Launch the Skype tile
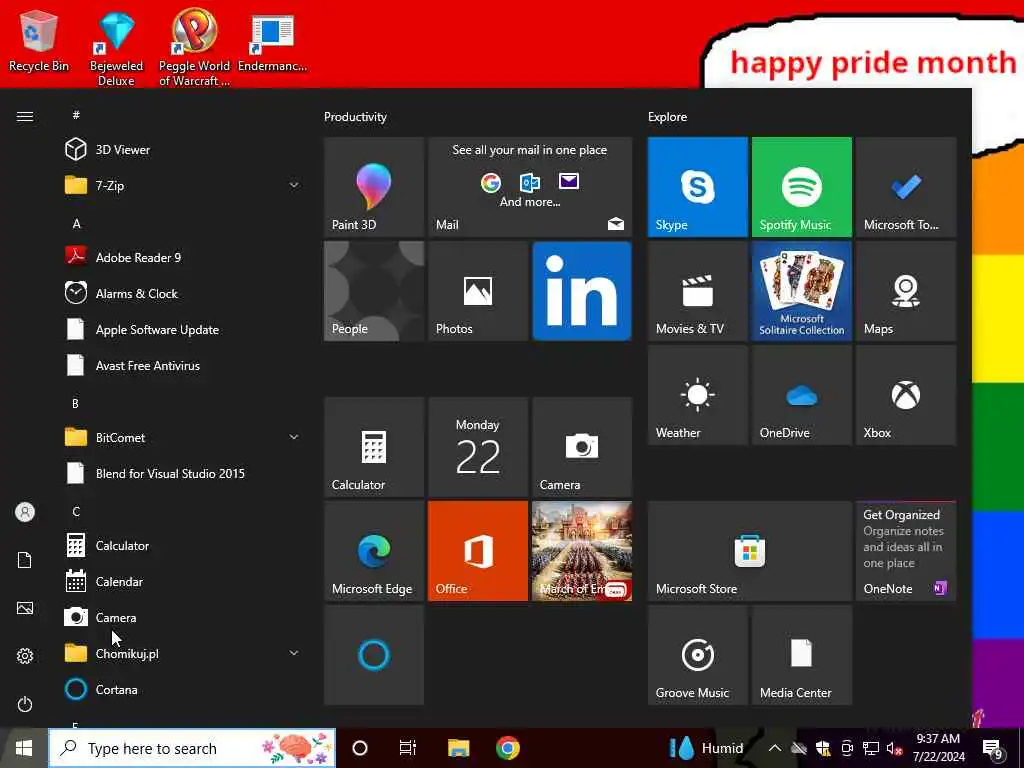The width and height of the screenshot is (1024, 768). [697, 187]
